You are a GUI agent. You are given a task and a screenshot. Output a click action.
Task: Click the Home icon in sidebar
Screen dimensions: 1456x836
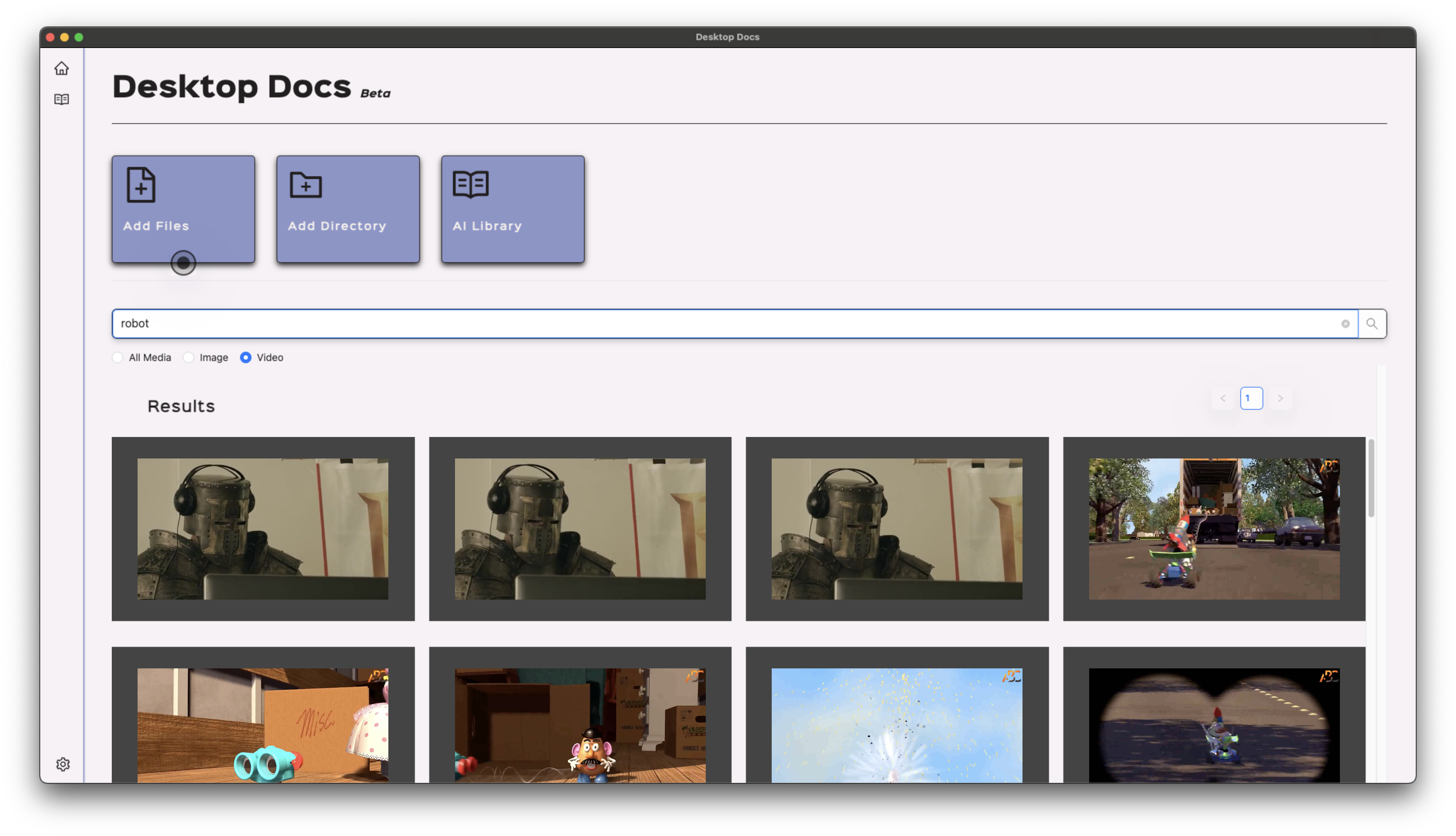[x=61, y=68]
